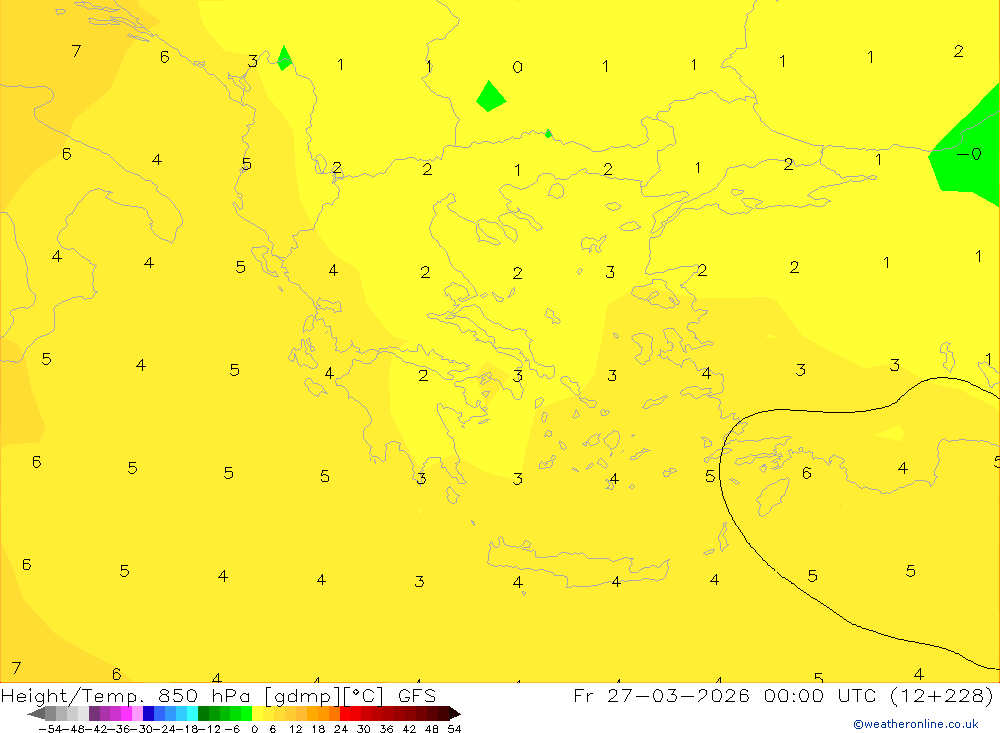Screen dimensions: 1000x733
Task: Click the "Fr 27-03-2026 00:00 UTC (12+228)" timestamp
Action: coord(783,695)
